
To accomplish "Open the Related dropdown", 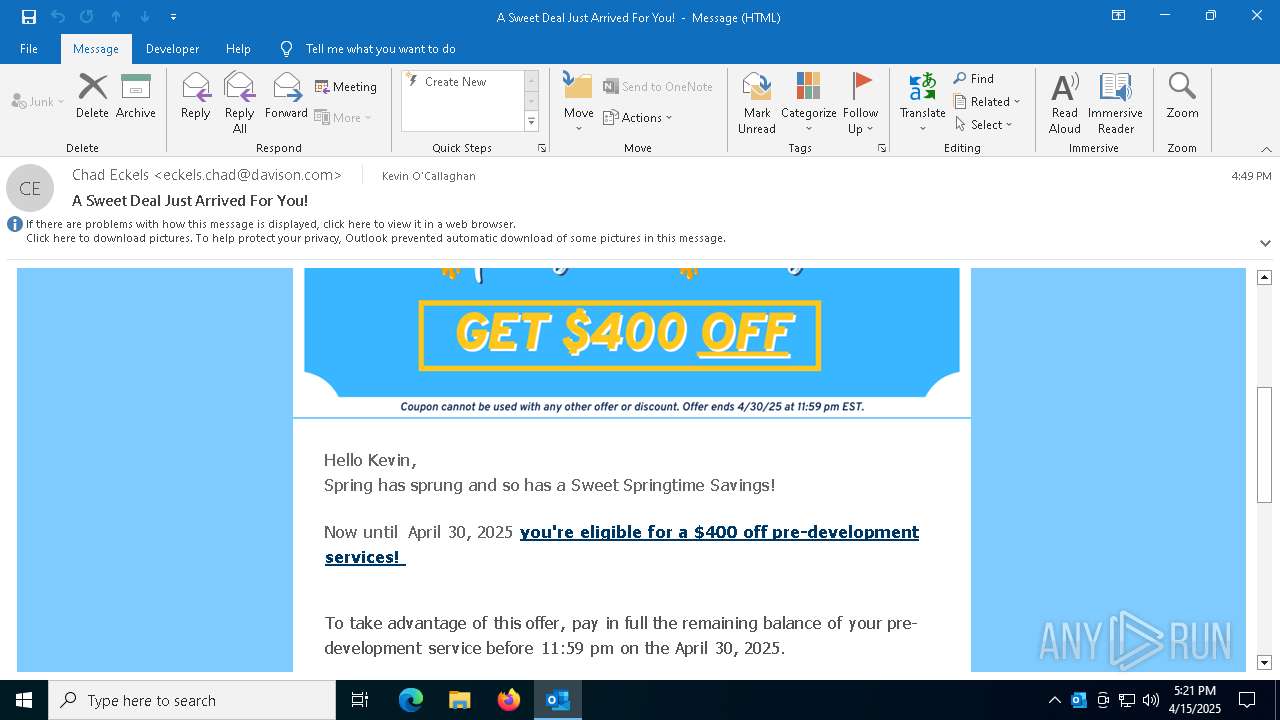I will point(987,102).
